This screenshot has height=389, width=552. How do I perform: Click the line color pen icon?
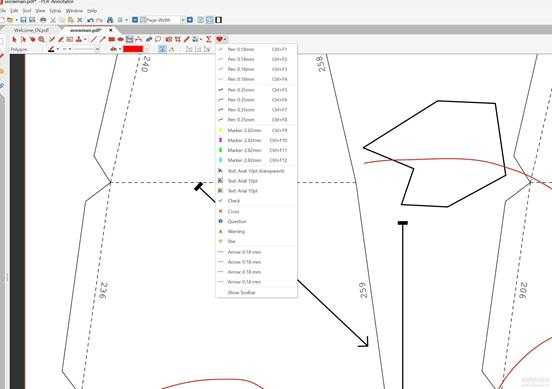pyautogui.click(x=52, y=49)
